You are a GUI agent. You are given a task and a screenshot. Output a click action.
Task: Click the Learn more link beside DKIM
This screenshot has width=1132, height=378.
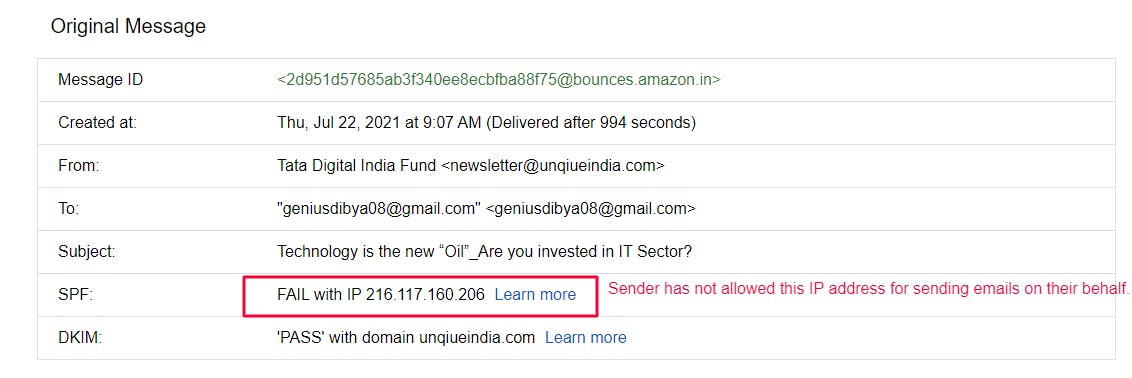585,338
